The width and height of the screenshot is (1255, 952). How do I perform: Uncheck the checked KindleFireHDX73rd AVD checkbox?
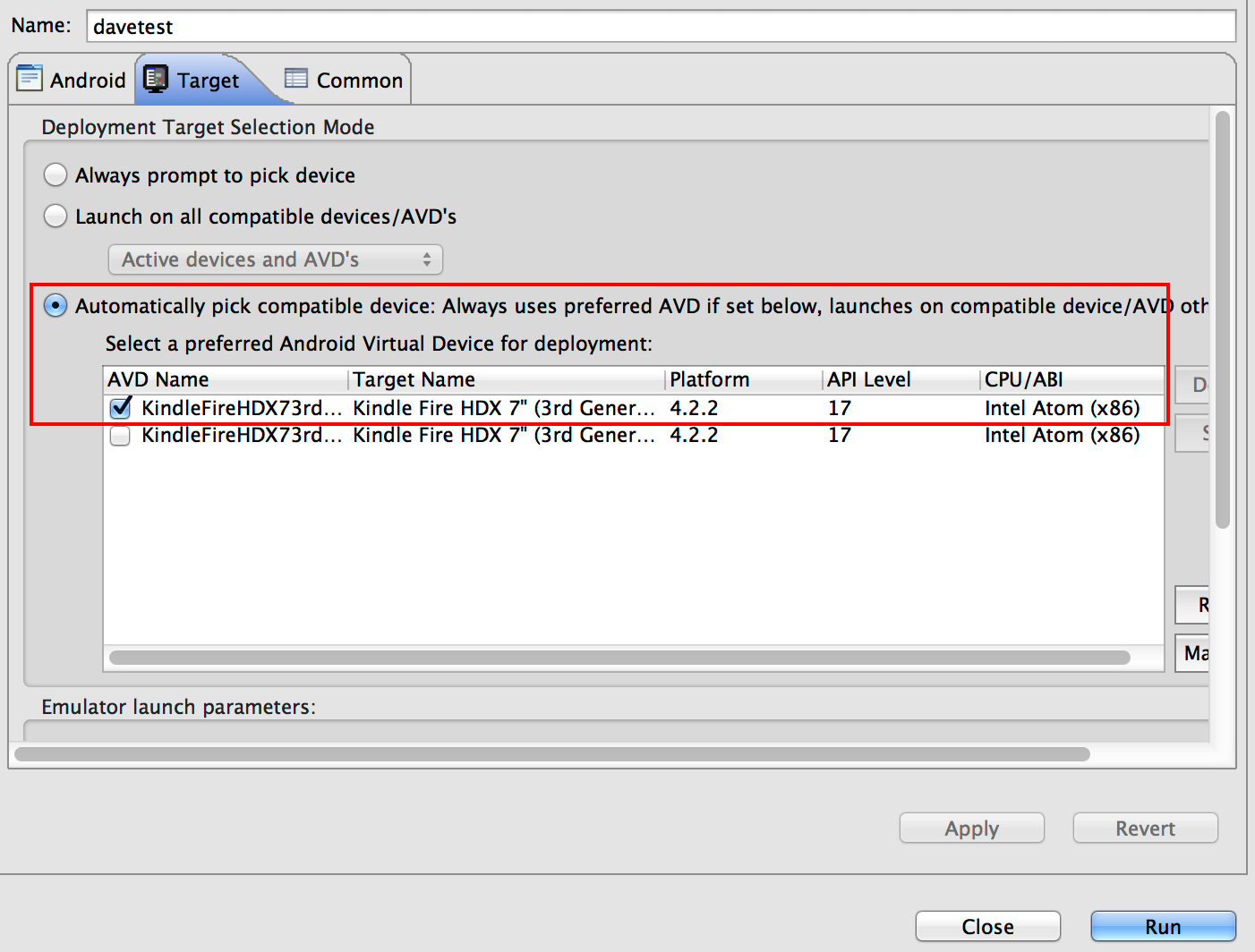120,408
